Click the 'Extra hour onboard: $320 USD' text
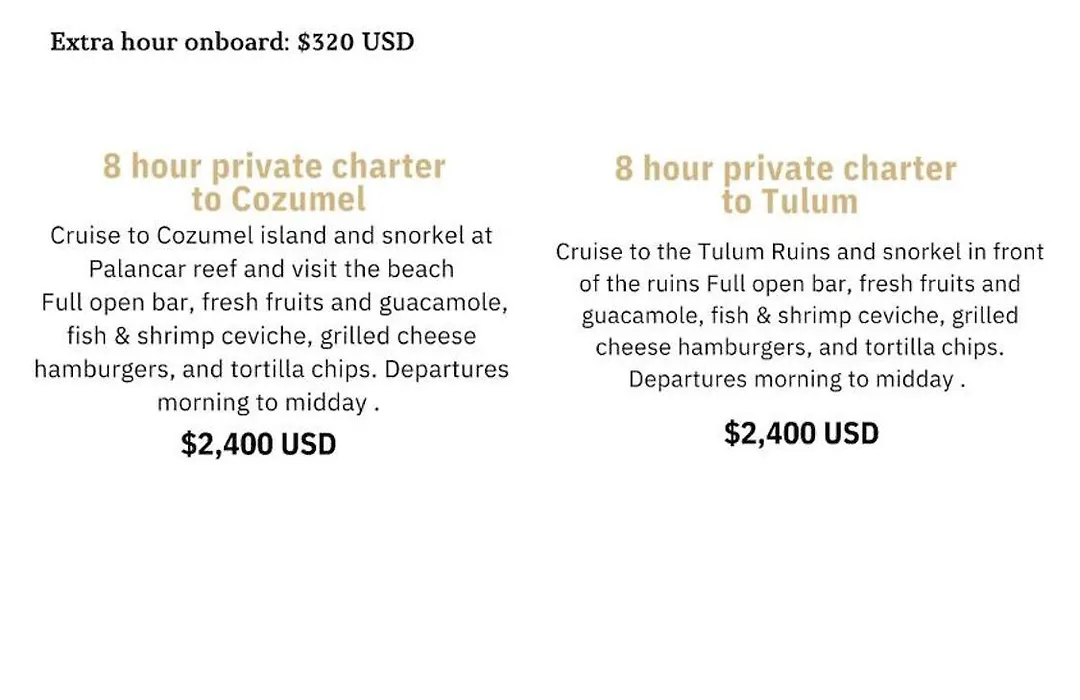Viewport: 1080px width, 700px height. pyautogui.click(x=232, y=42)
